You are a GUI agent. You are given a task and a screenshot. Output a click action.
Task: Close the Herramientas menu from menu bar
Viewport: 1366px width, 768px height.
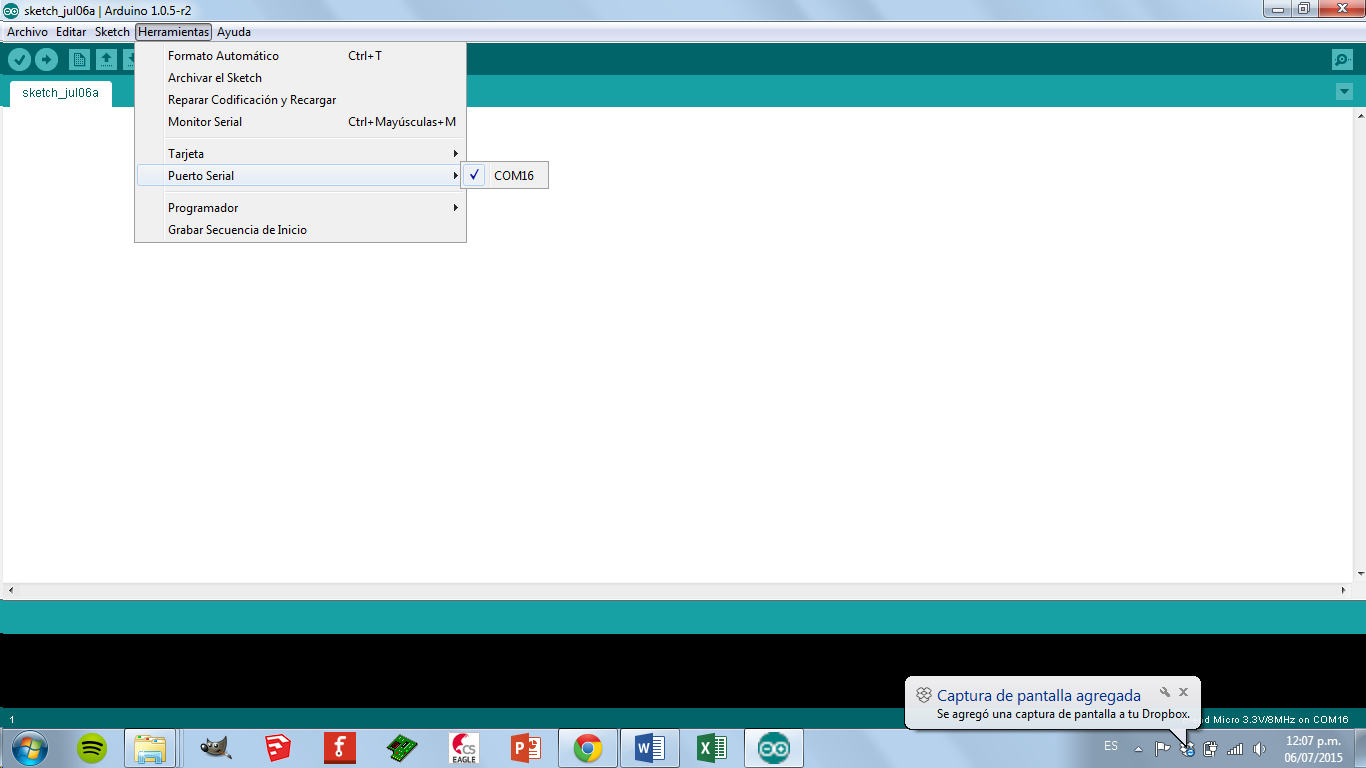[x=174, y=32]
